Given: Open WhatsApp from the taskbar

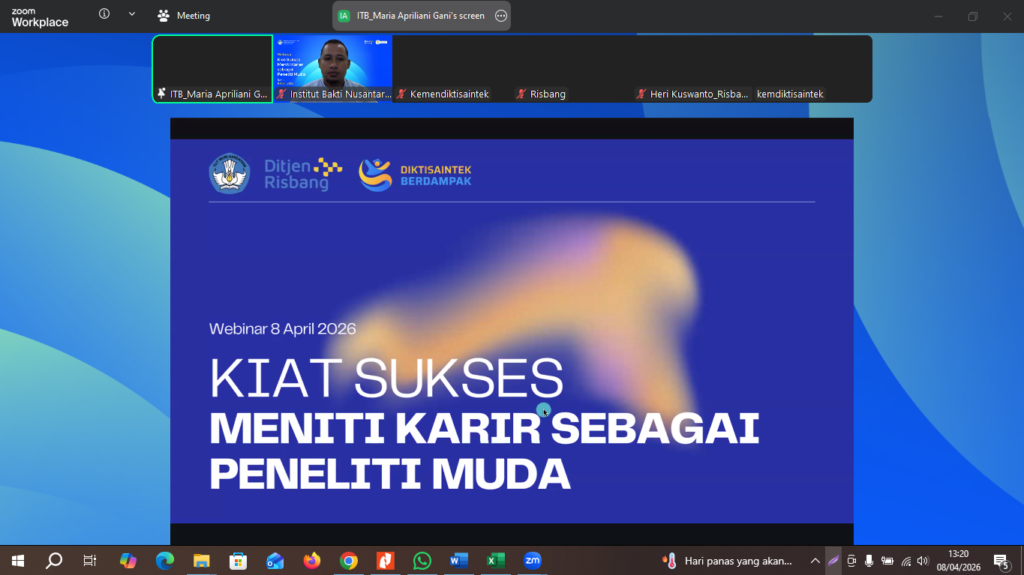Looking at the screenshot, I should tap(422, 560).
